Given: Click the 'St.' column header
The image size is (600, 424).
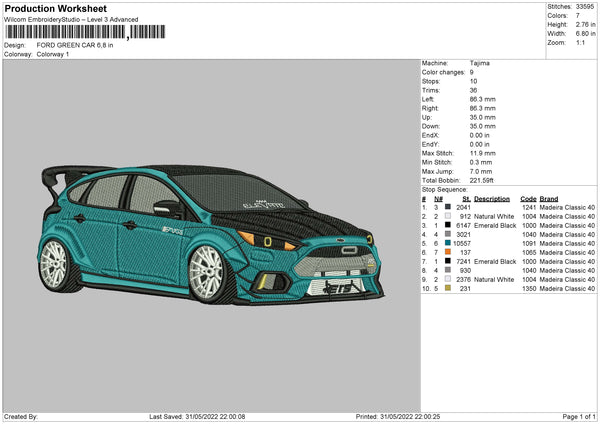Looking at the screenshot, I should pos(466,199).
